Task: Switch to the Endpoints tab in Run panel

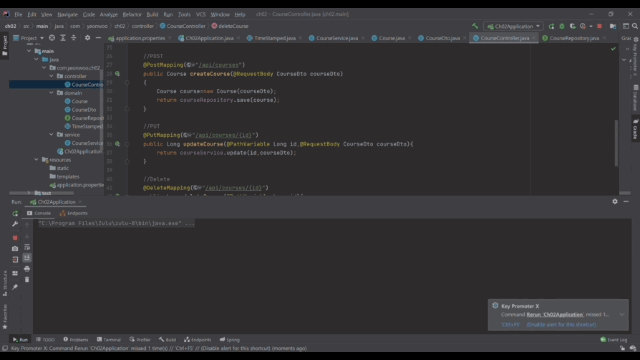Action: coord(73,213)
